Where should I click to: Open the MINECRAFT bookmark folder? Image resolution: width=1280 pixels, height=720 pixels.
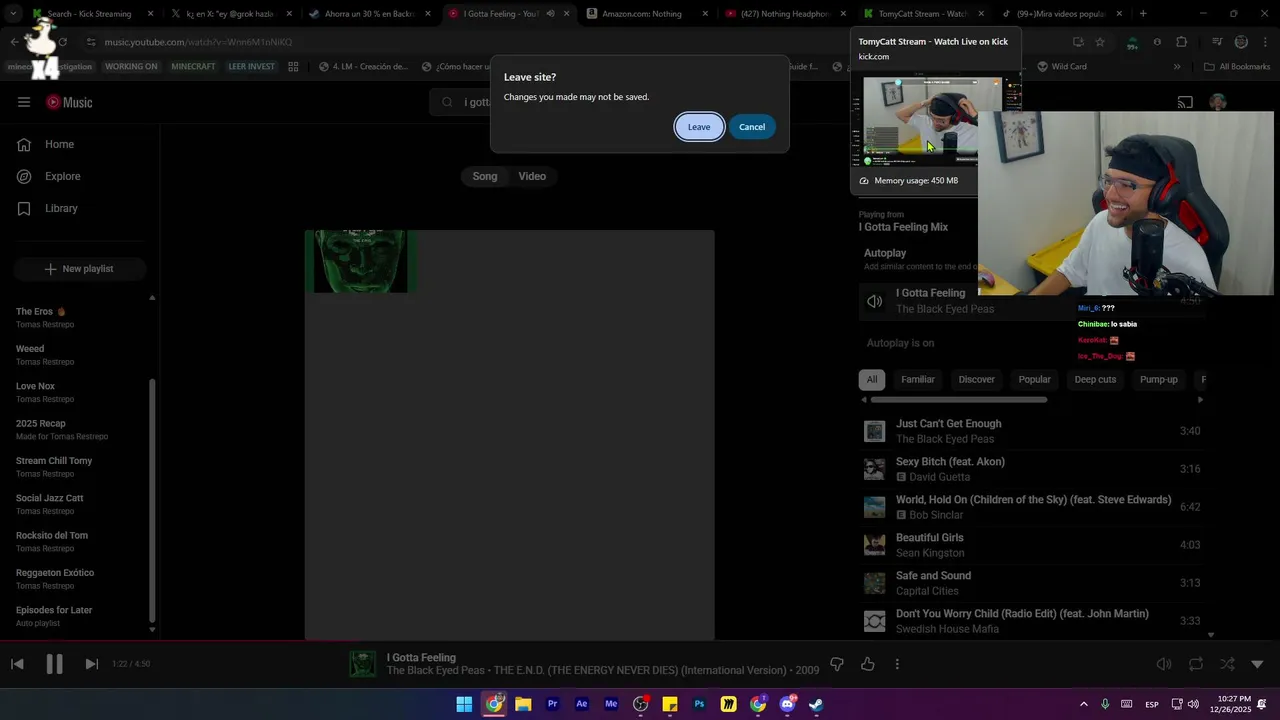[x=193, y=67]
